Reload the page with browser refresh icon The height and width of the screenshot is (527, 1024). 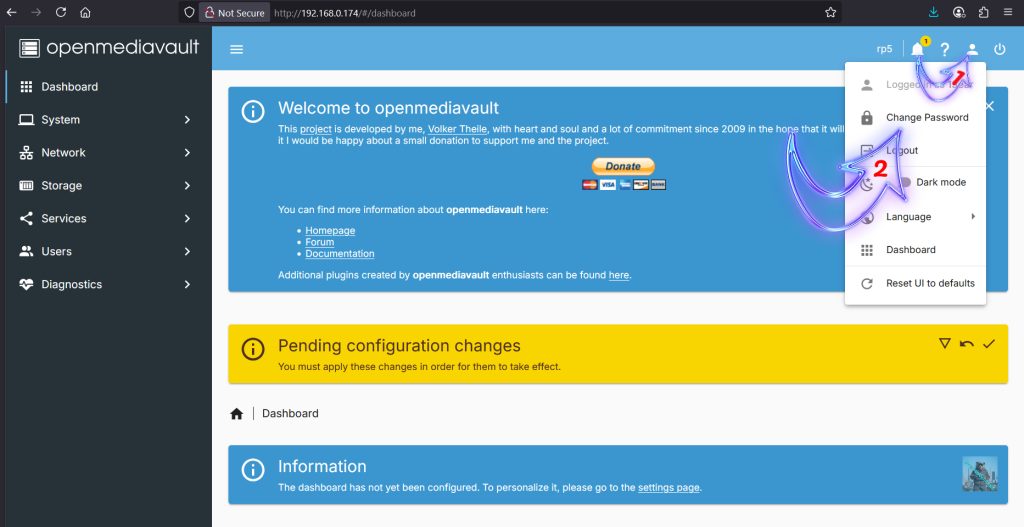click(x=61, y=13)
